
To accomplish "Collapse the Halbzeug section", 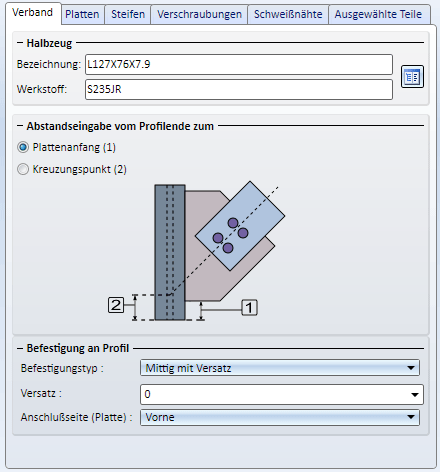I will [20, 43].
